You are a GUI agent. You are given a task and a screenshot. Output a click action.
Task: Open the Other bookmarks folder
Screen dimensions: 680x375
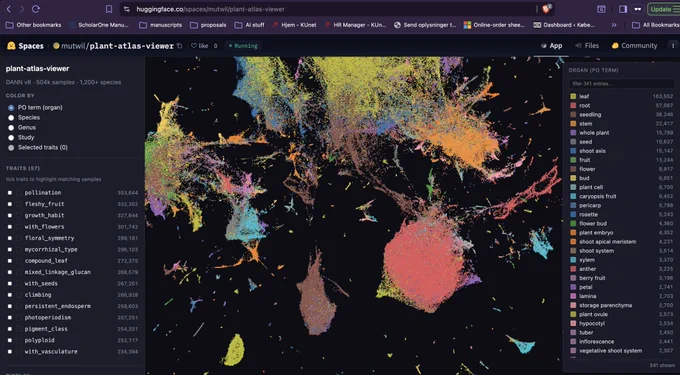point(33,25)
